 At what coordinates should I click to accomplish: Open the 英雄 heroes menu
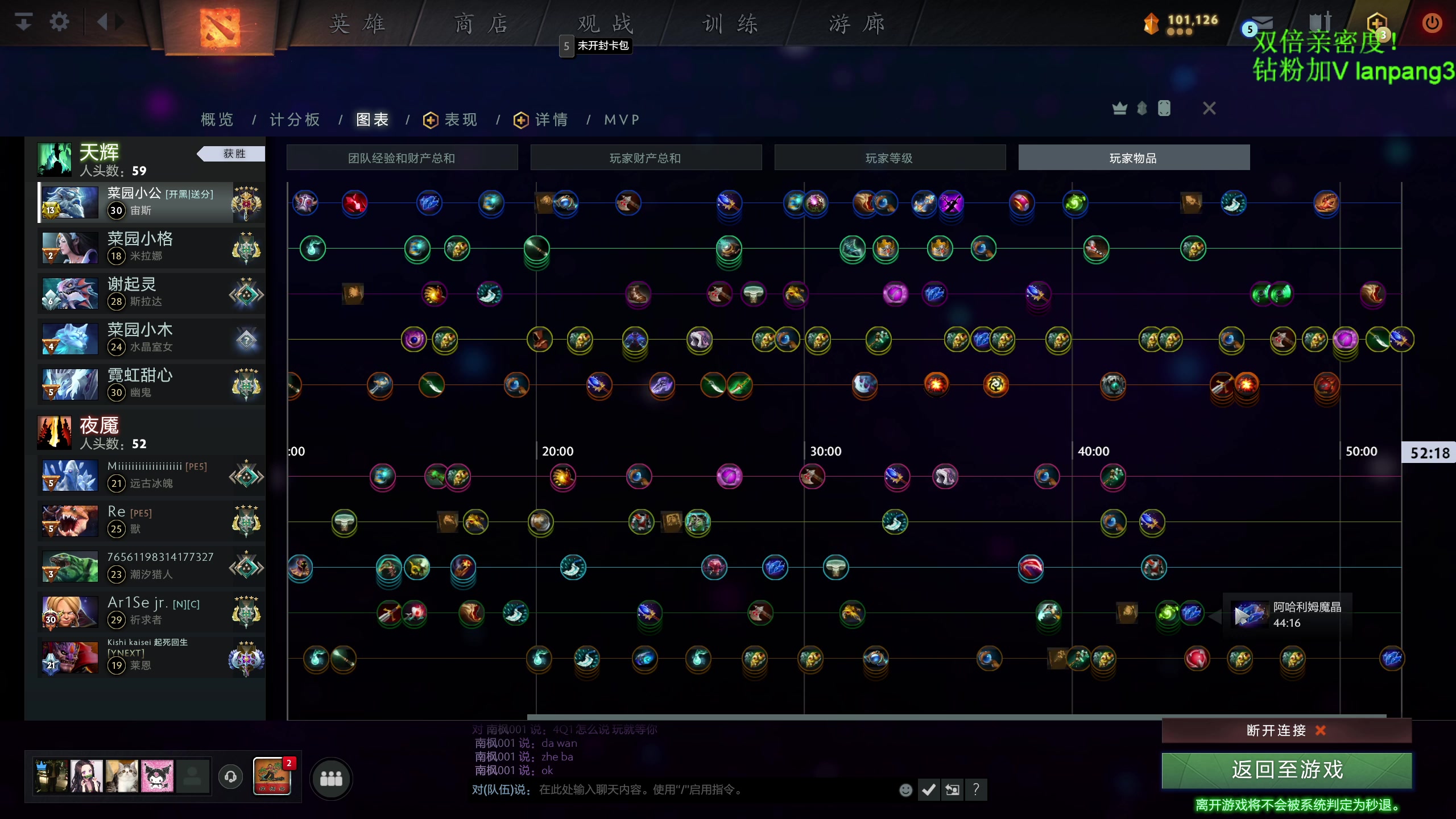[358, 24]
